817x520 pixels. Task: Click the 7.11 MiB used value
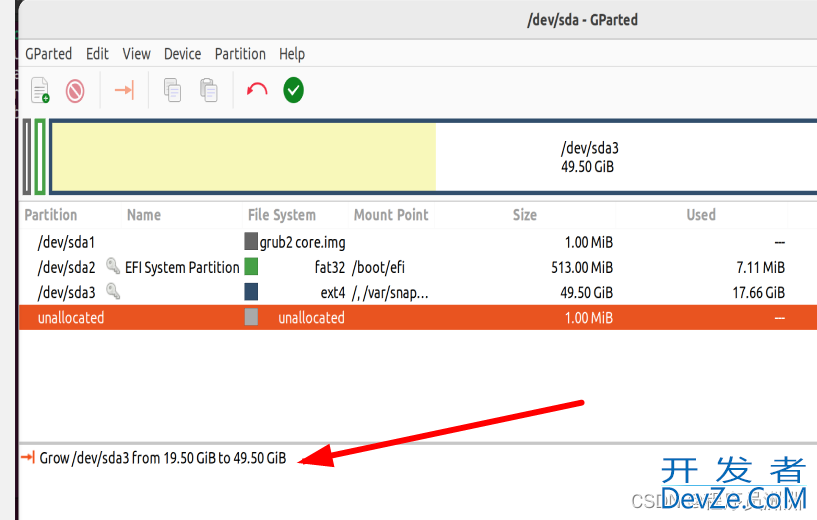point(760,267)
